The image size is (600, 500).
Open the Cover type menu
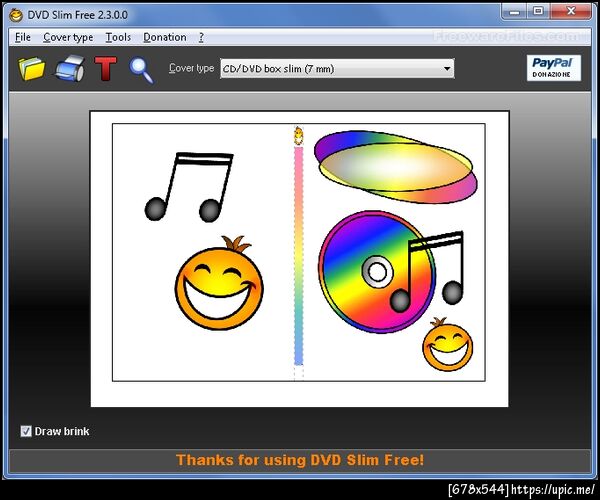pyautogui.click(x=68, y=37)
